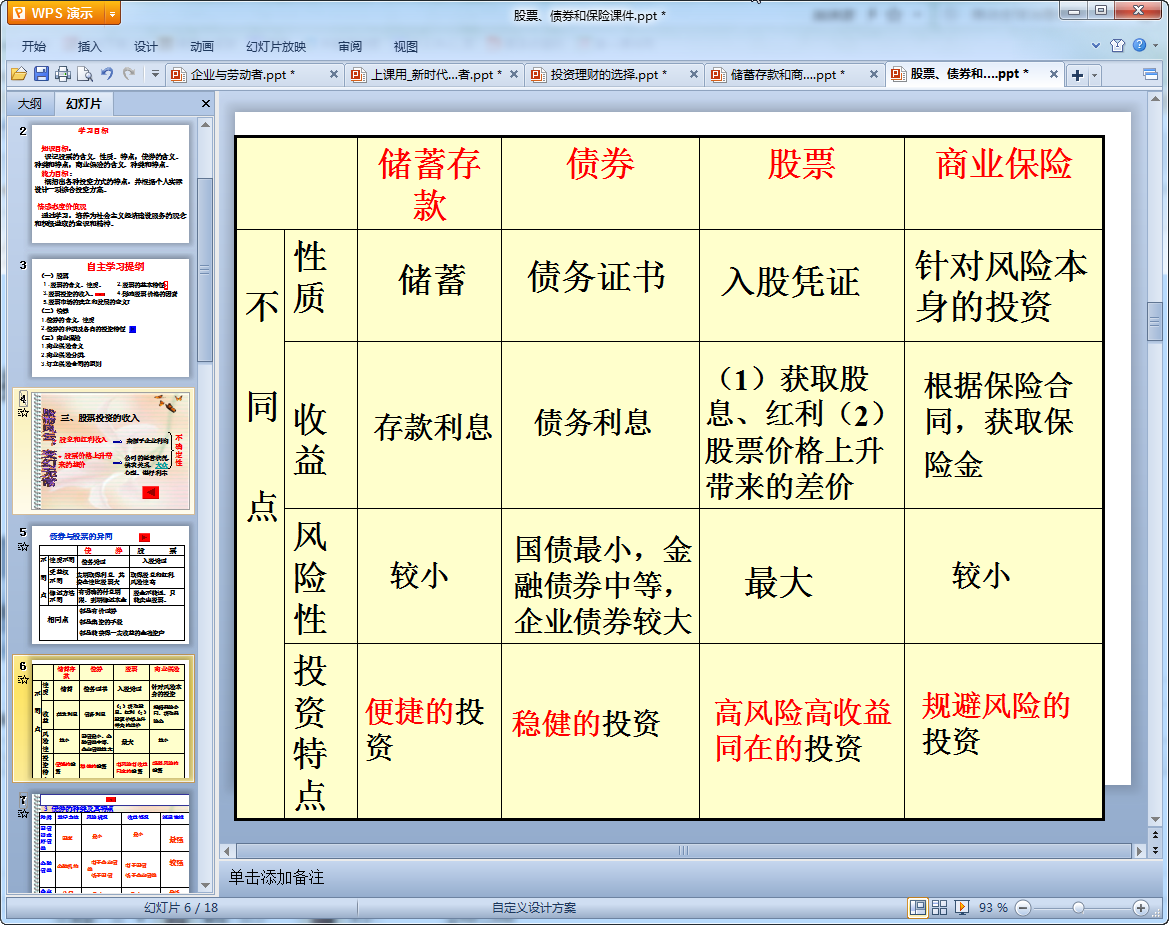Image resolution: width=1169 pixels, height=925 pixels.
Task: Click animation star icon beside slide 7
Action: [x=23, y=813]
